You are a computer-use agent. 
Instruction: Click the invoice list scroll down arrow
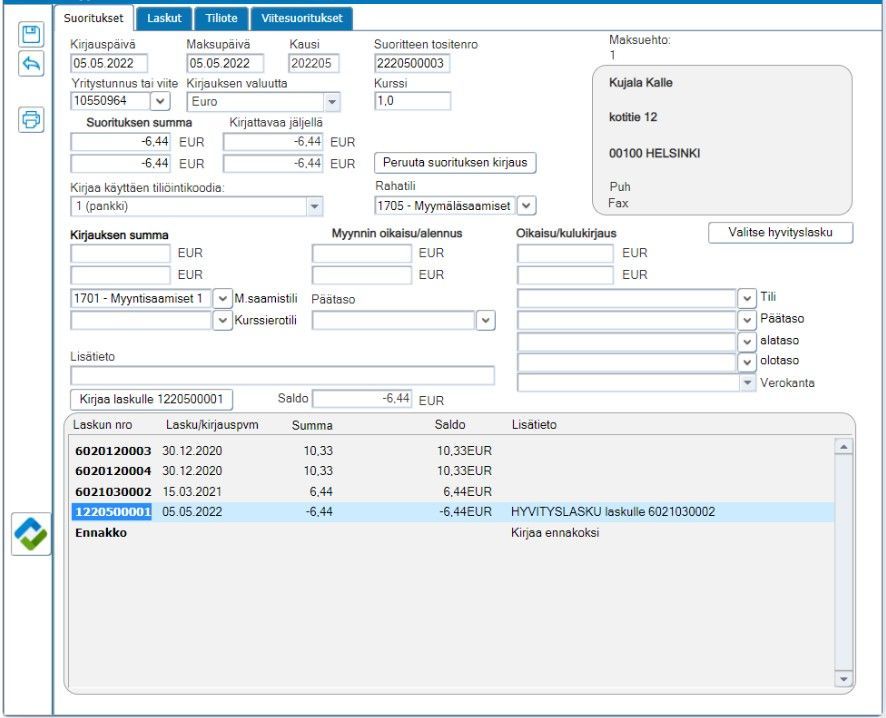click(x=843, y=679)
